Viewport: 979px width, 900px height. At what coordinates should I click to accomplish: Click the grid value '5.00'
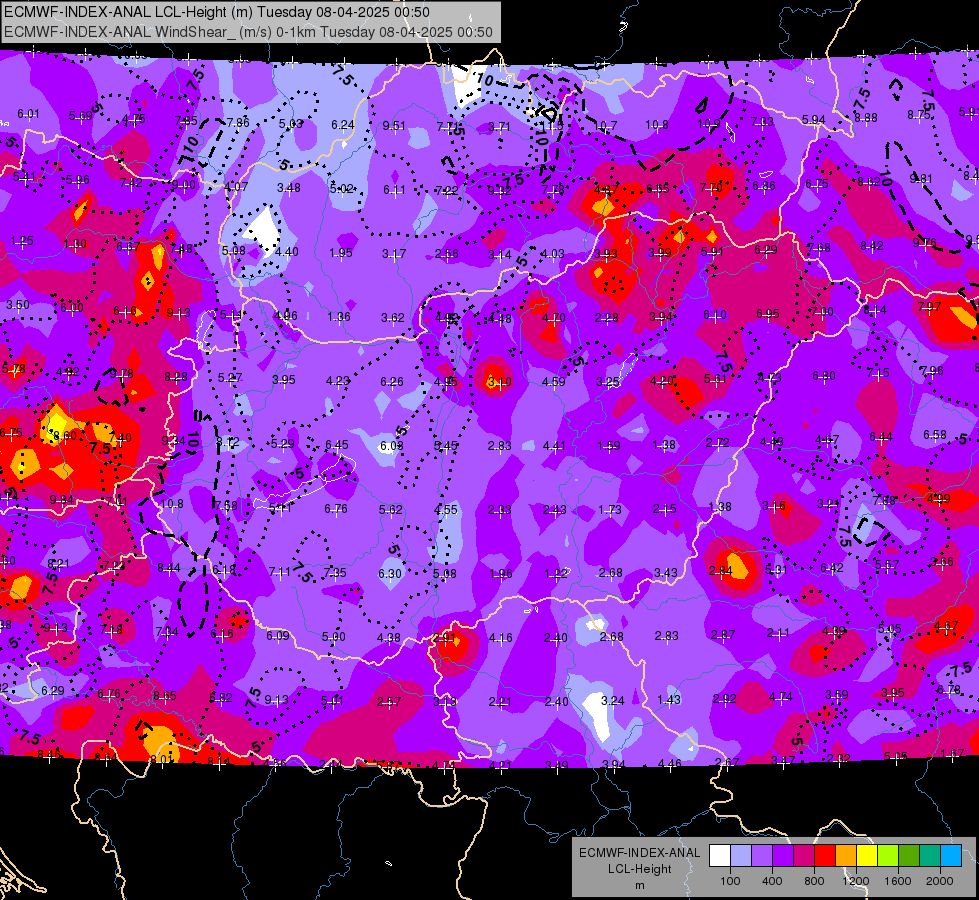(x=333, y=636)
